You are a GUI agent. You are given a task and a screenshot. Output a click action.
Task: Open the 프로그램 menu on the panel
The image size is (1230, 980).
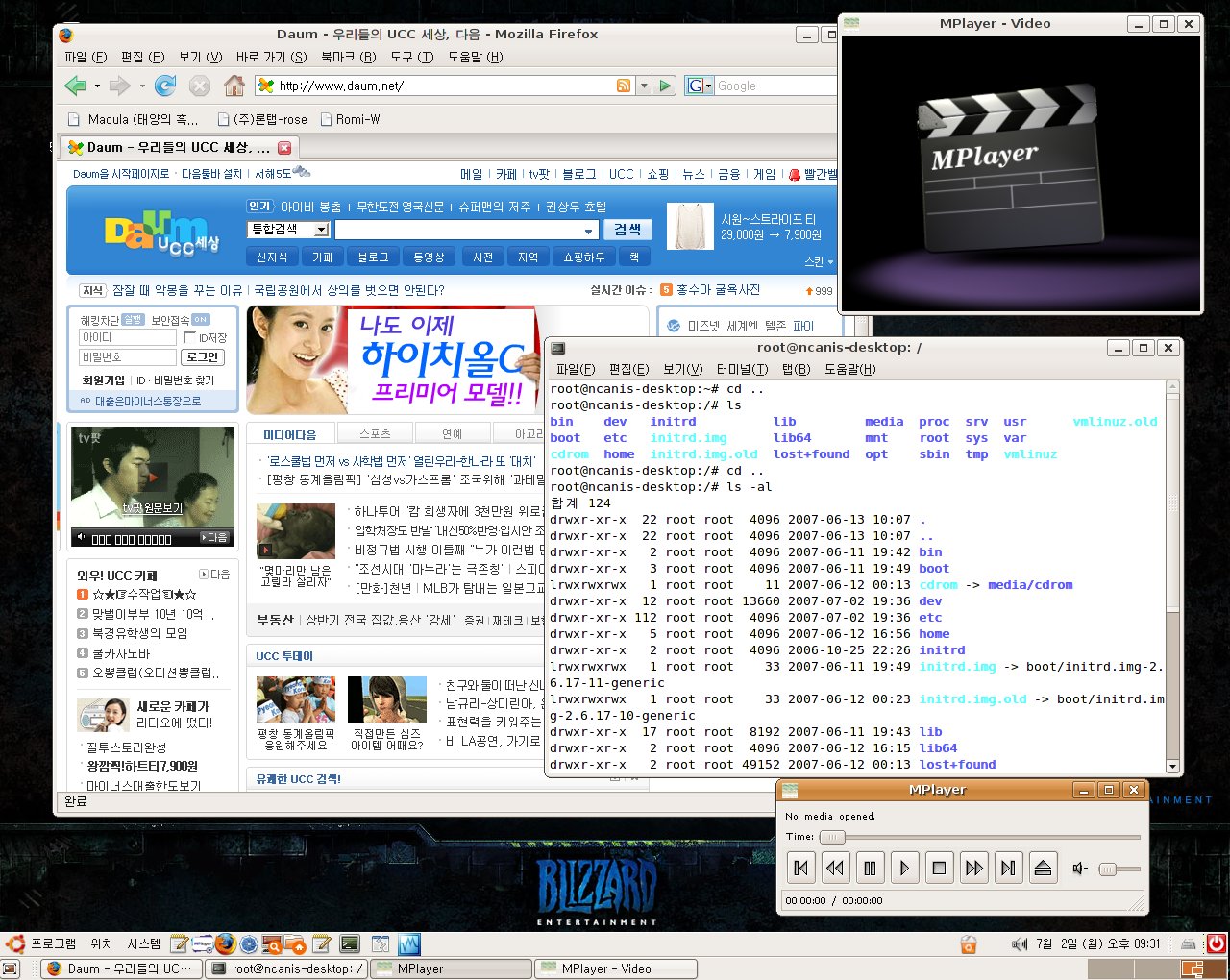pyautogui.click(x=54, y=943)
